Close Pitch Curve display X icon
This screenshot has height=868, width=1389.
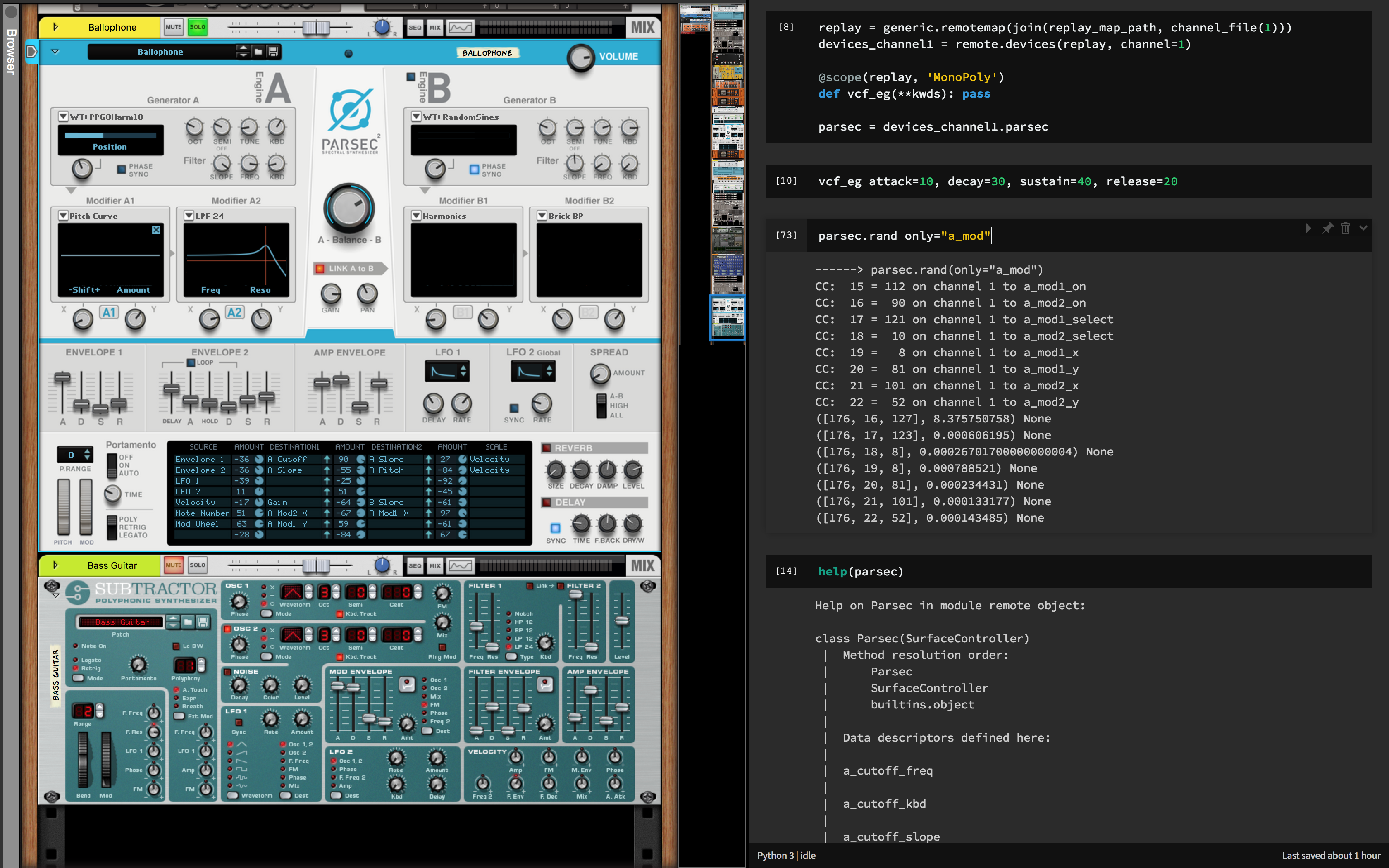(156, 230)
